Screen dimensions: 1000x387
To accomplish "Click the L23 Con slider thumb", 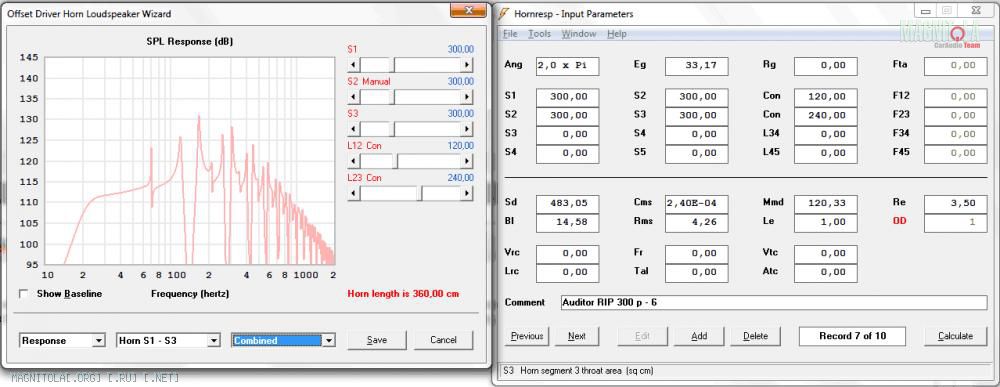I will click(x=420, y=193).
